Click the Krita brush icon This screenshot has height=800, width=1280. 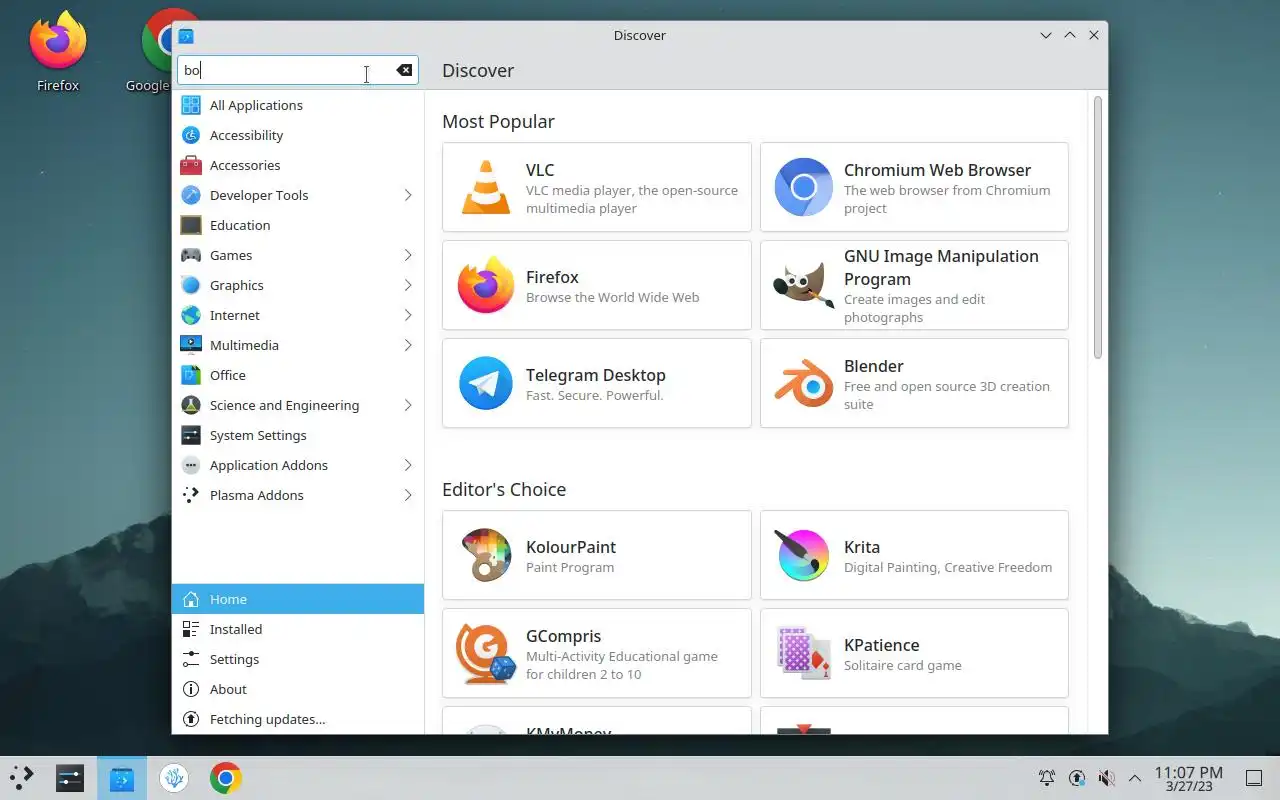coord(803,555)
